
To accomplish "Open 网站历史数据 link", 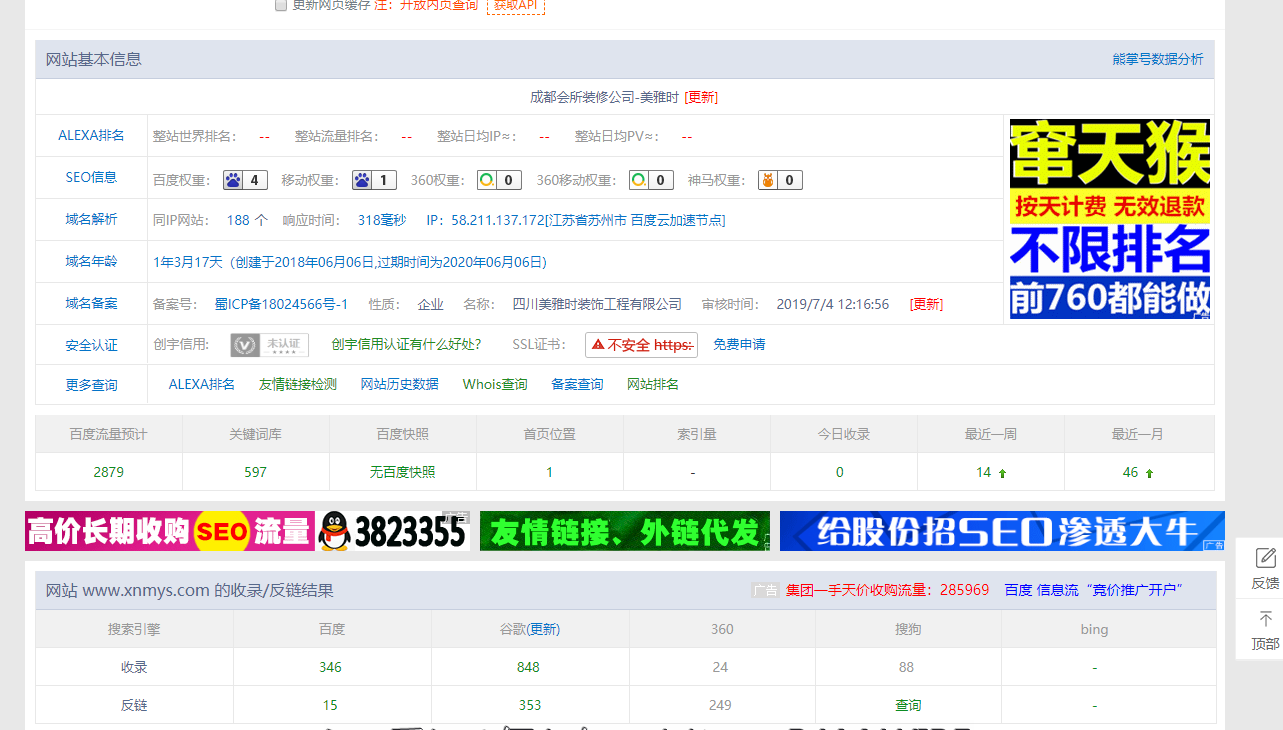I will 400,384.
